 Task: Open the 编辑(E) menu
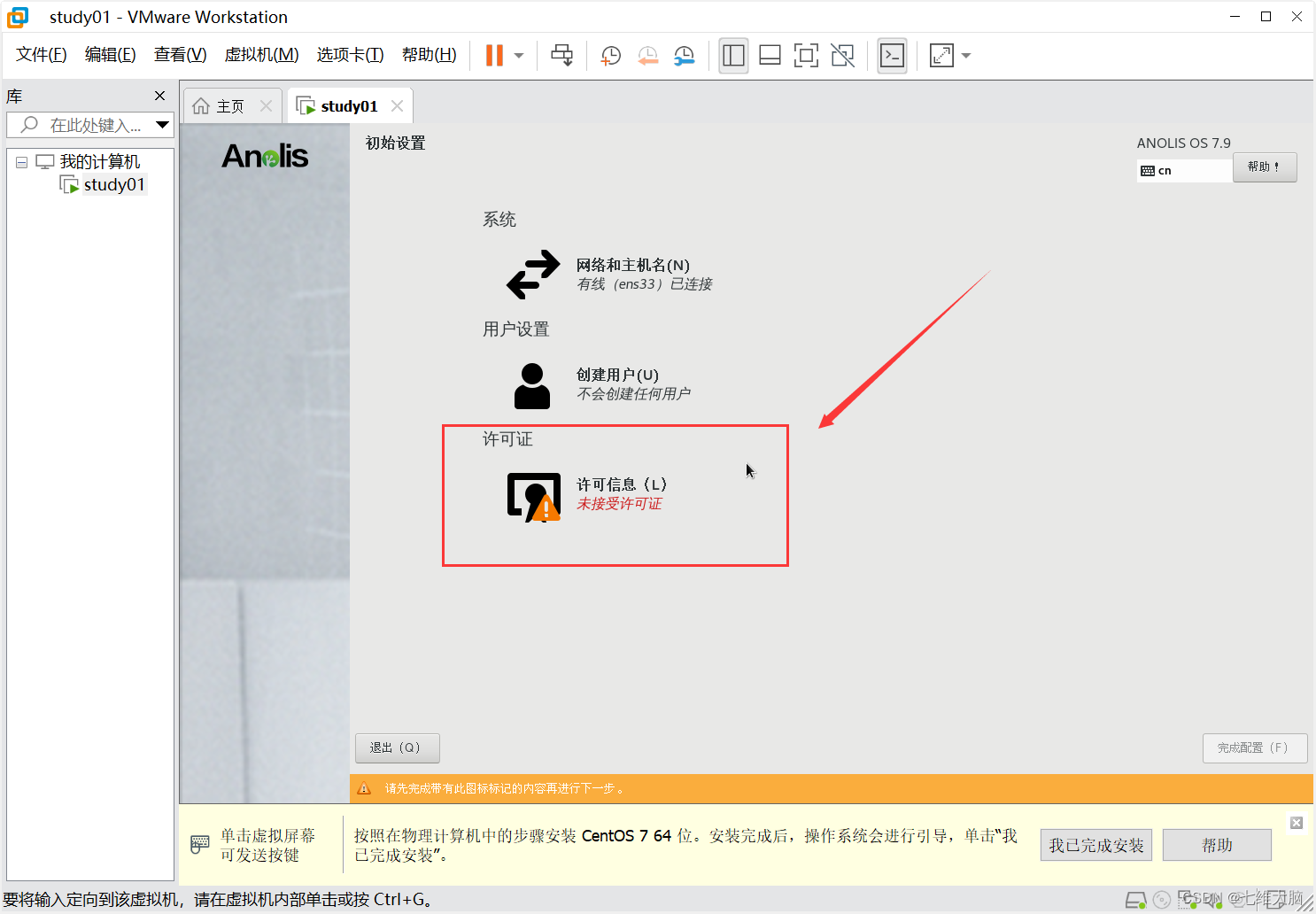(x=111, y=55)
